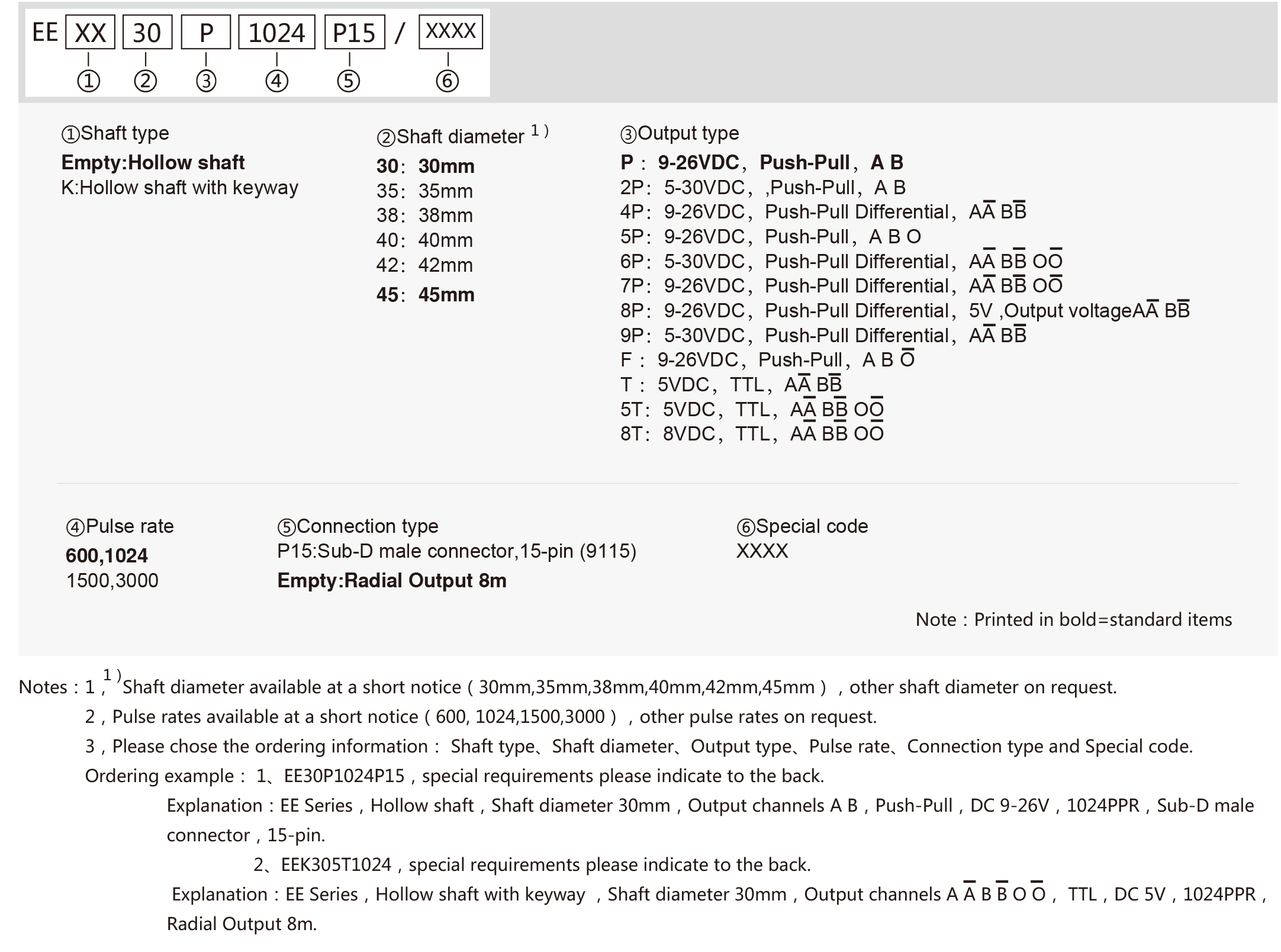Click the '6P: 5-30VDC' differential row
The height and width of the screenshot is (952, 1281).
pos(842,260)
